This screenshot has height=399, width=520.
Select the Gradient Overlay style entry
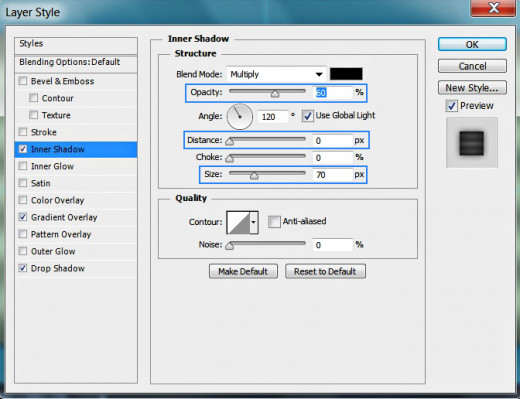click(64, 217)
